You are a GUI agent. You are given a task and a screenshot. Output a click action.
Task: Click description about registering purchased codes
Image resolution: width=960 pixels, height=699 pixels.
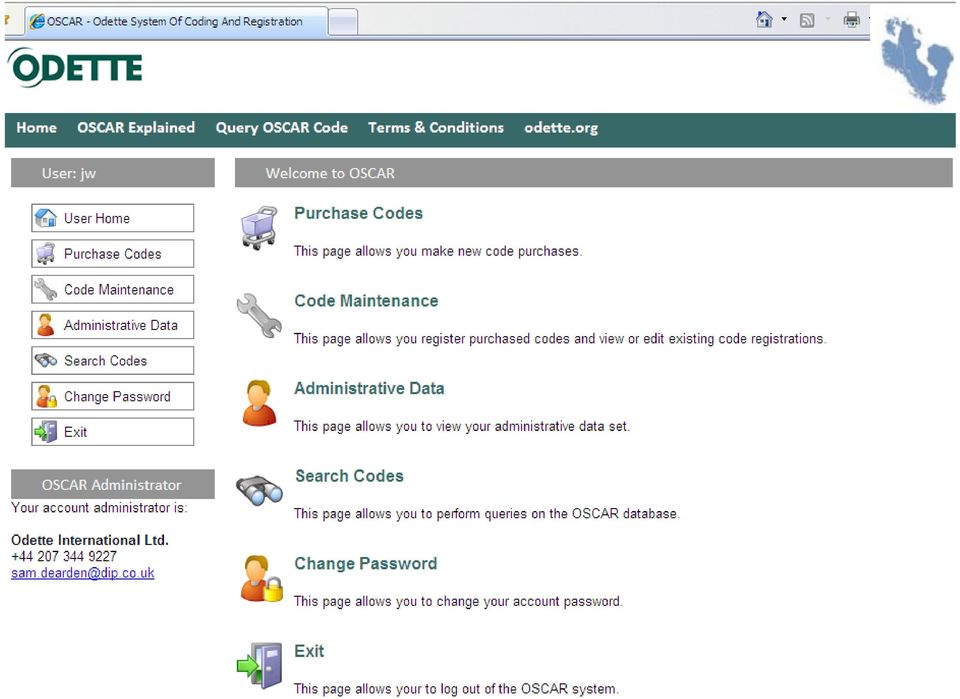pyautogui.click(x=560, y=338)
